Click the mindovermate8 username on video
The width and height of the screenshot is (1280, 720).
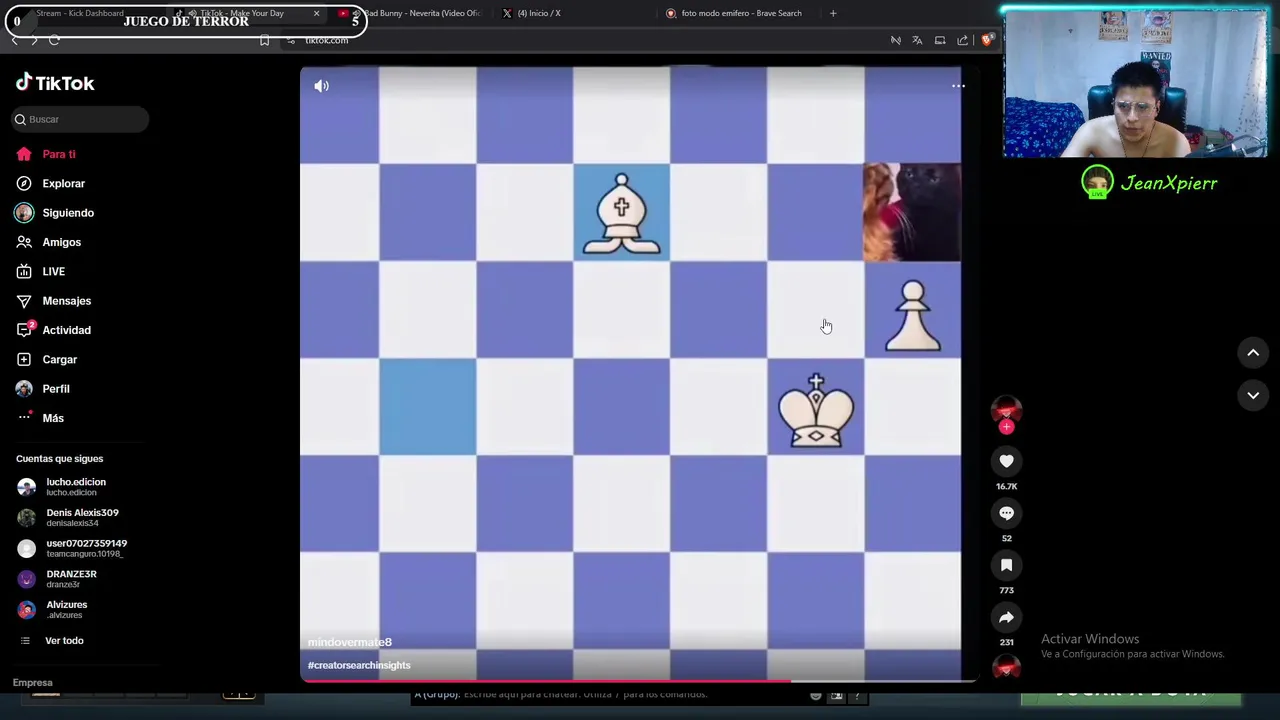pyautogui.click(x=350, y=642)
